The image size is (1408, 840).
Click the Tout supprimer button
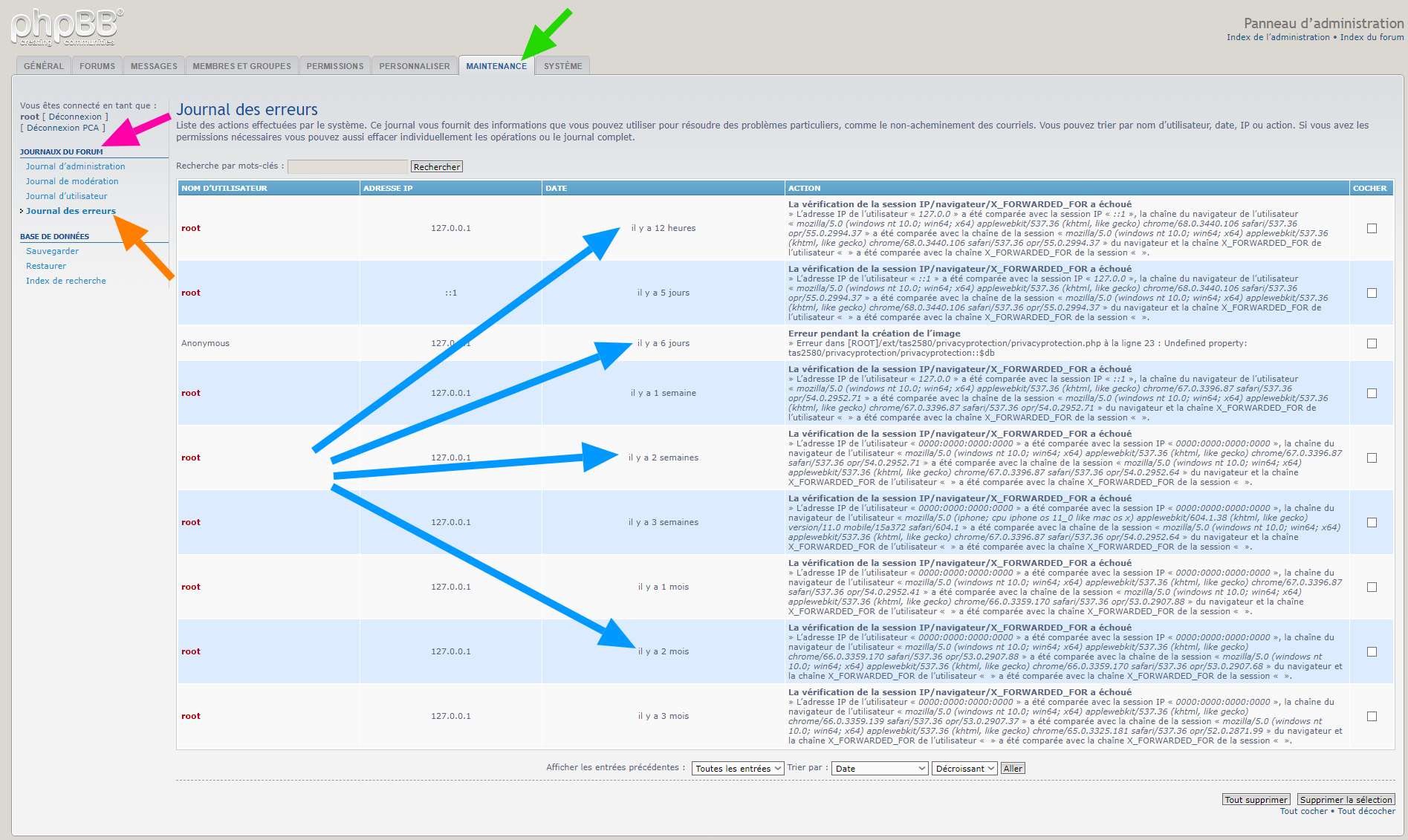coord(1256,800)
